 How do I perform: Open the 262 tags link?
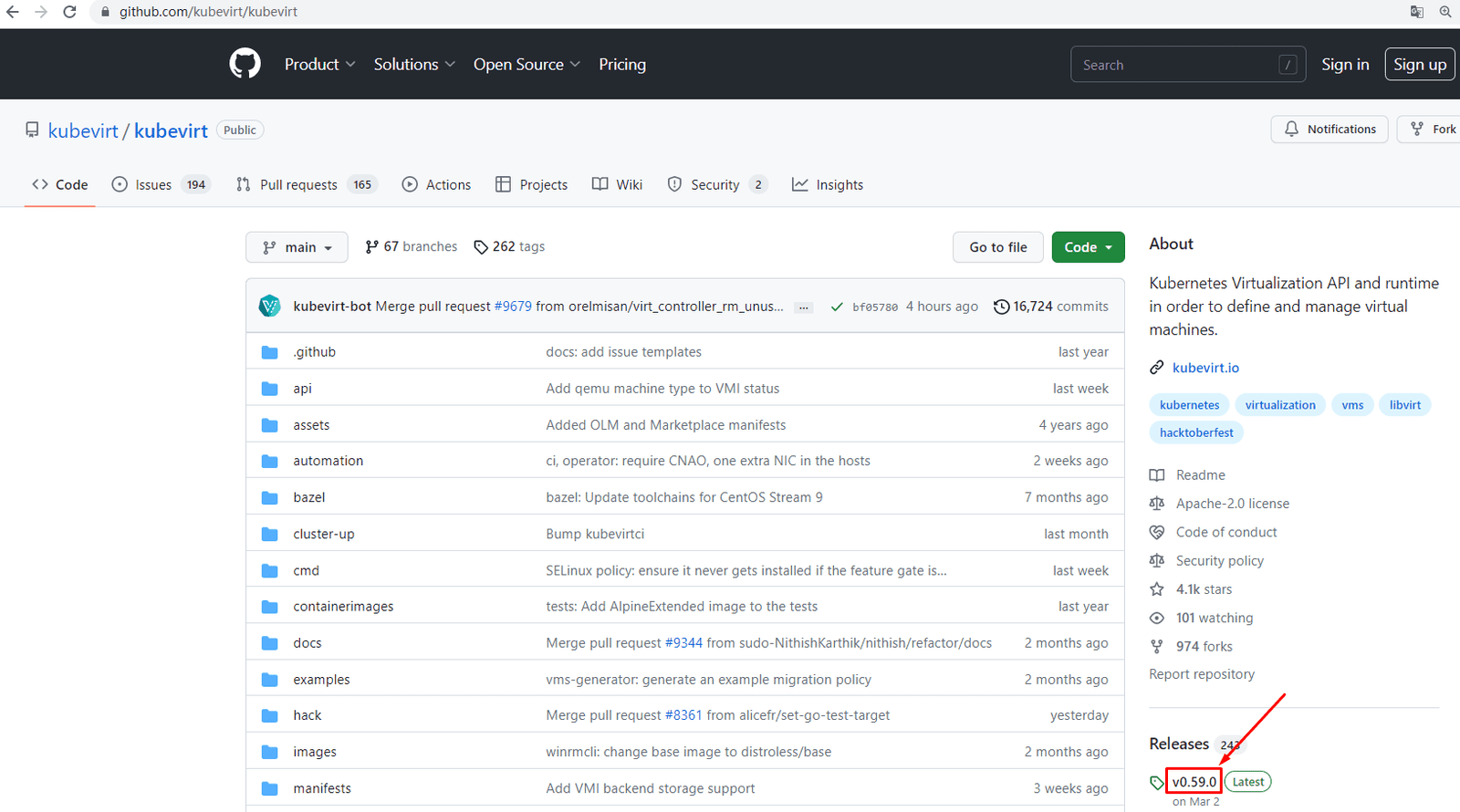coord(509,246)
